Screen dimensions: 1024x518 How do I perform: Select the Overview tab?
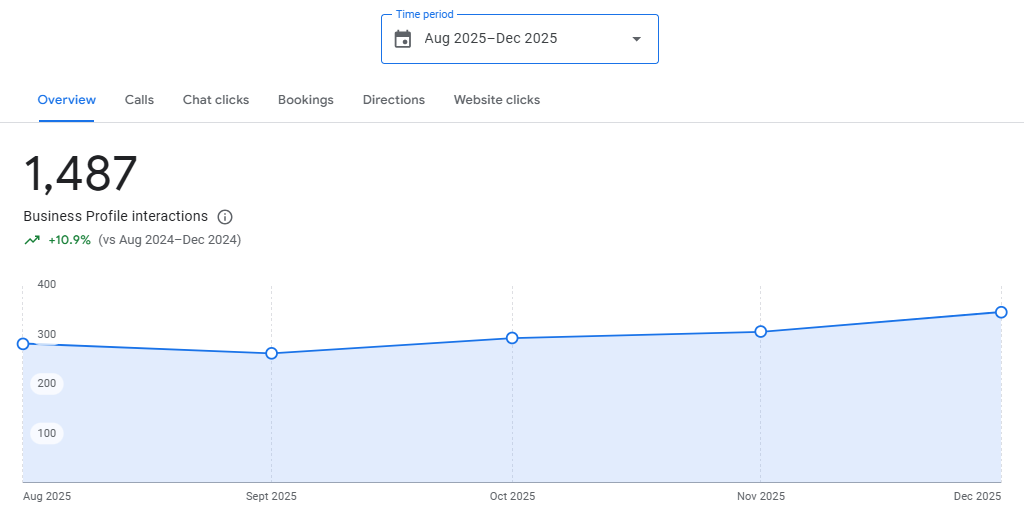point(67,100)
